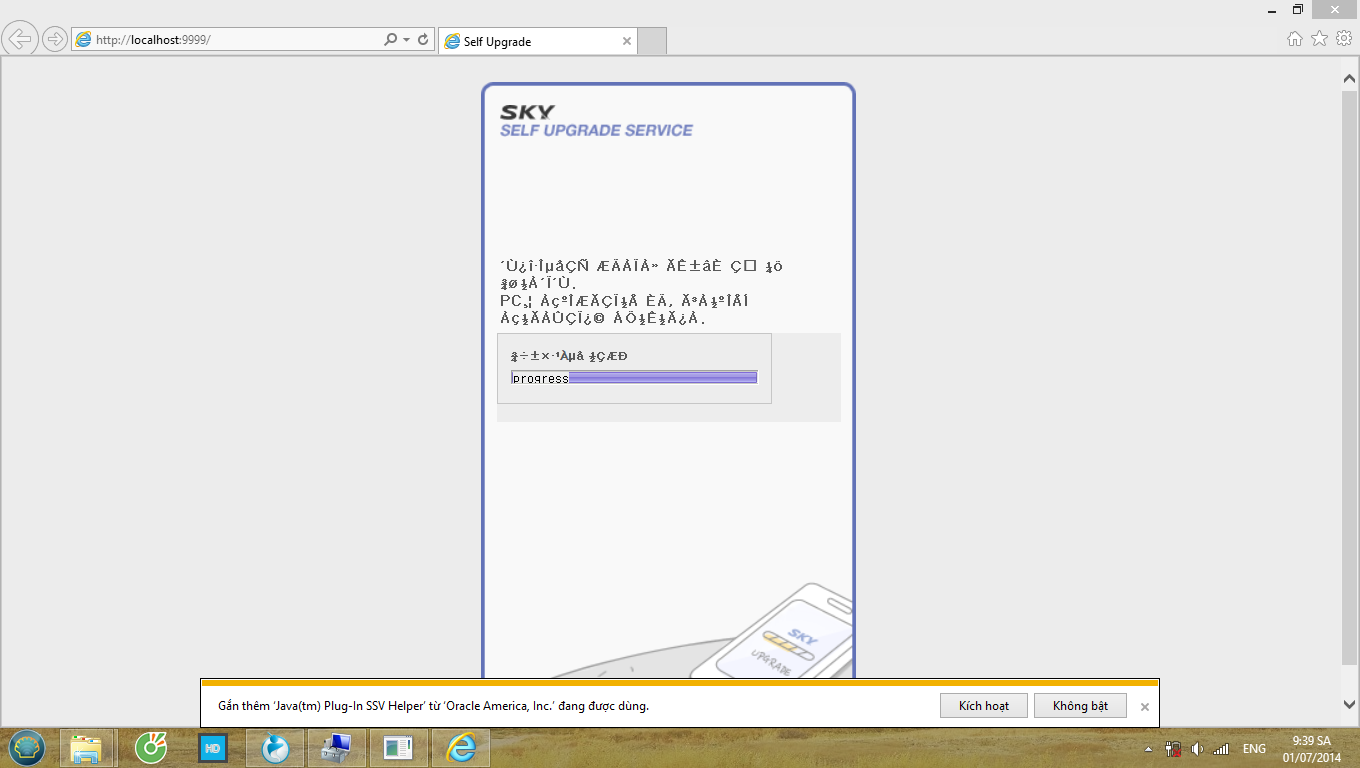Open the Home page icon
The width and height of the screenshot is (1360, 768).
click(1295, 39)
